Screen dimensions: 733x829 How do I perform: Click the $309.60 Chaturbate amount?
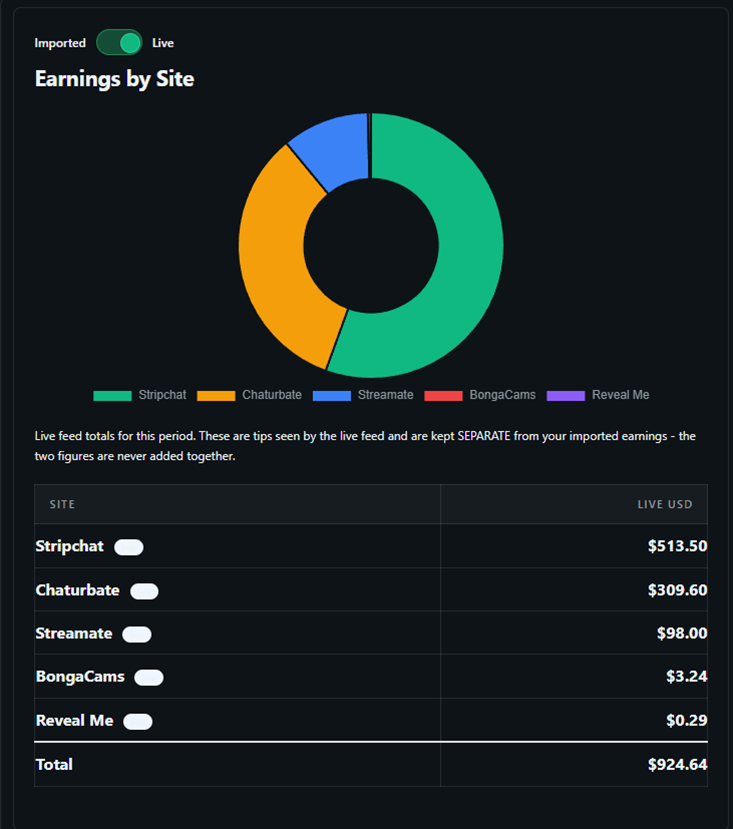[677, 590]
